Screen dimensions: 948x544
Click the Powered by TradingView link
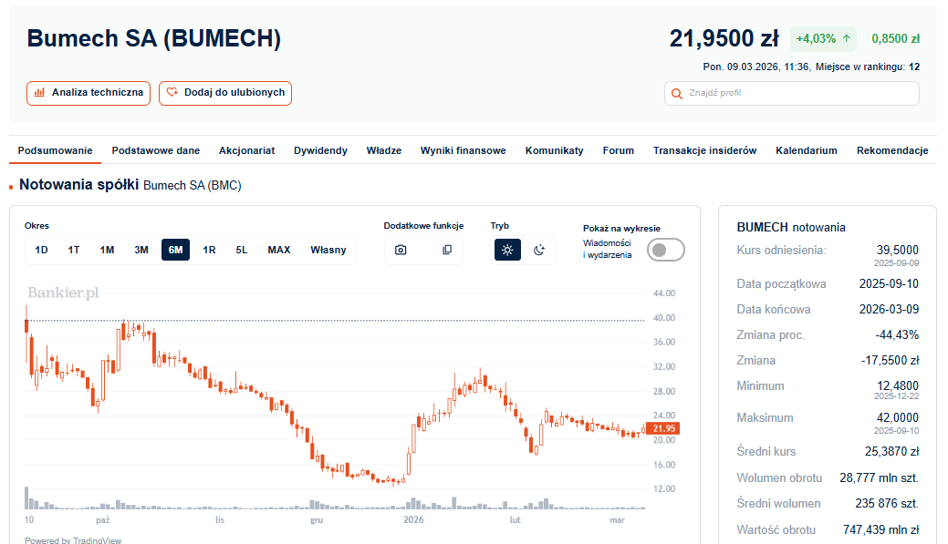[x=73, y=540]
